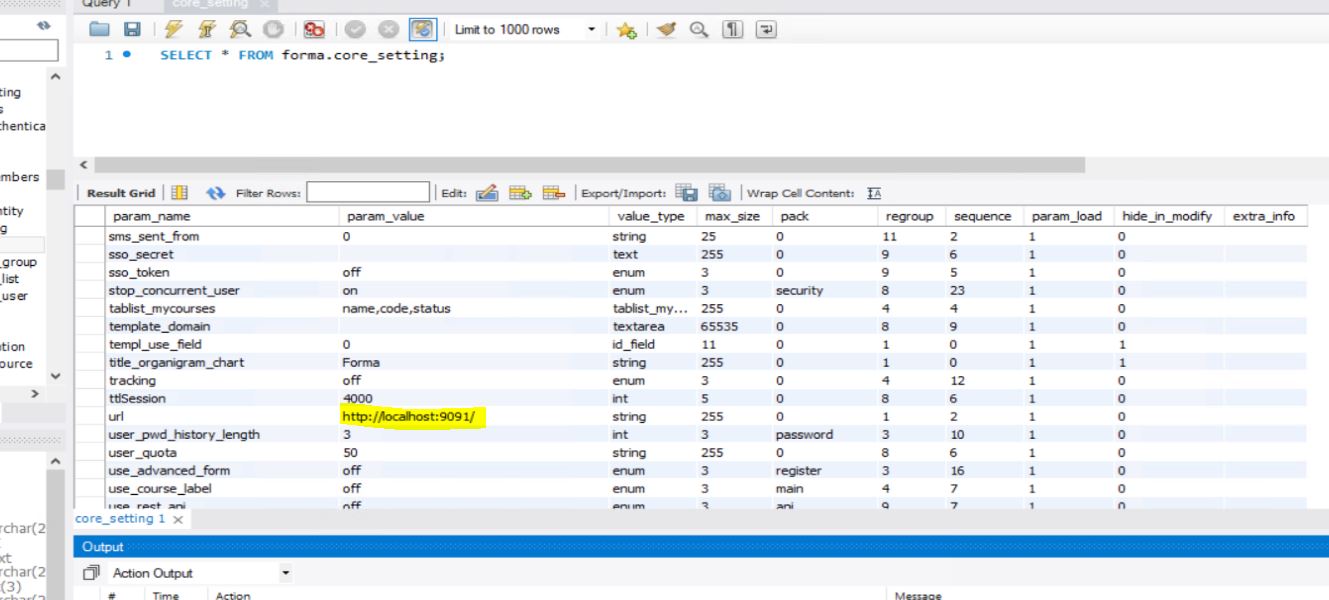Open the Limit to 1000 rows dropdown
This screenshot has width=1329, height=600.
pos(592,30)
